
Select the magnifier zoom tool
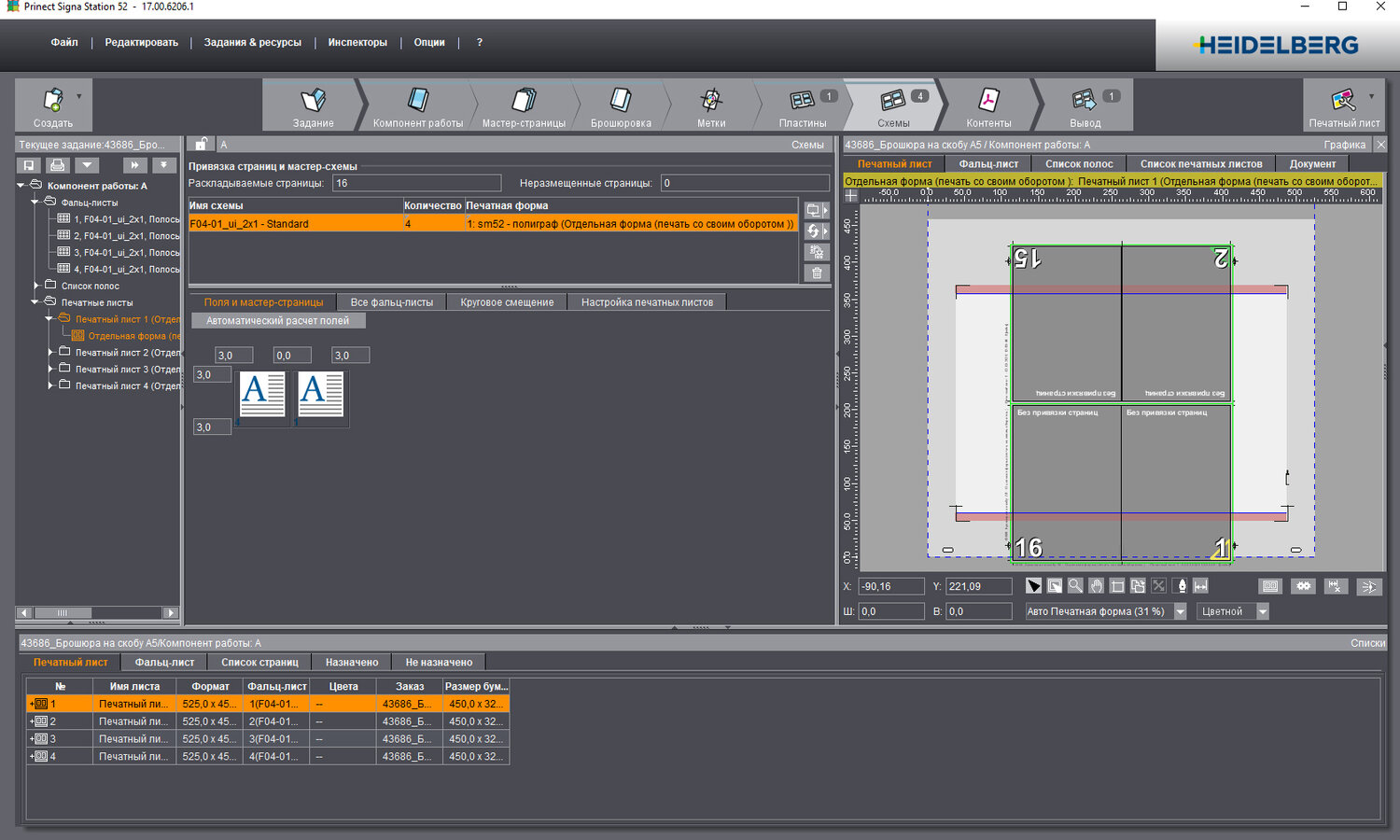click(x=1075, y=586)
